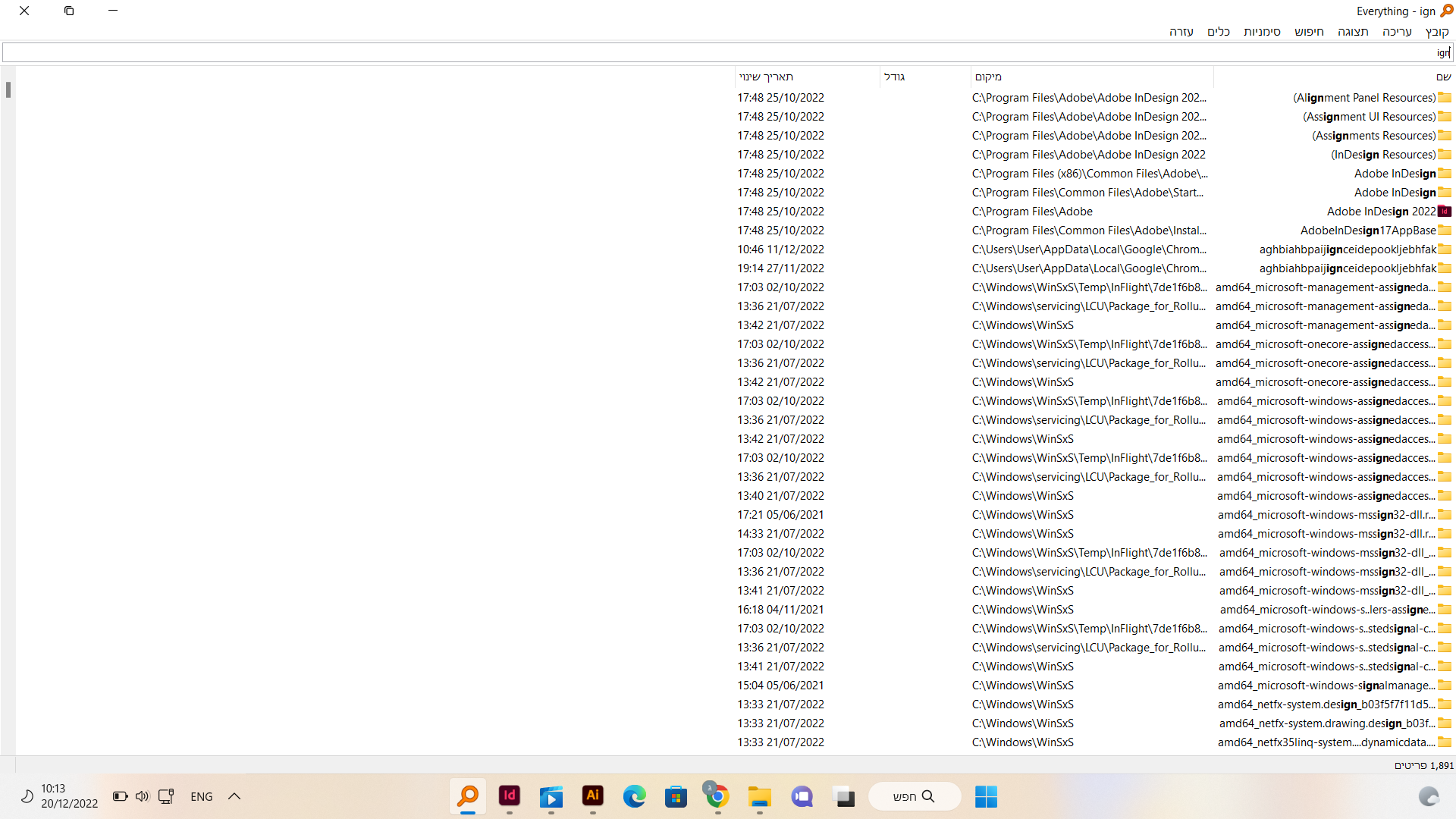Open Adobe InDesign from the taskbar
The height and width of the screenshot is (819, 1456).
coord(510,796)
